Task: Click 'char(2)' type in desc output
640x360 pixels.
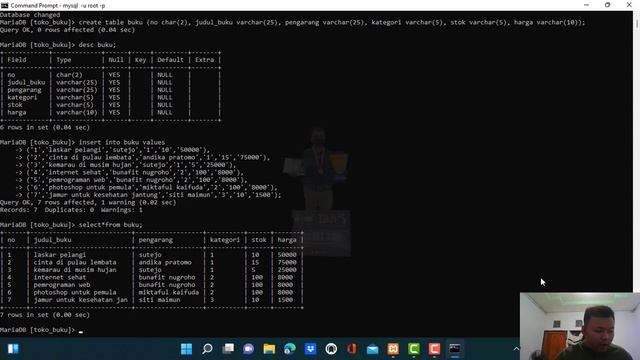Action: [x=69, y=75]
